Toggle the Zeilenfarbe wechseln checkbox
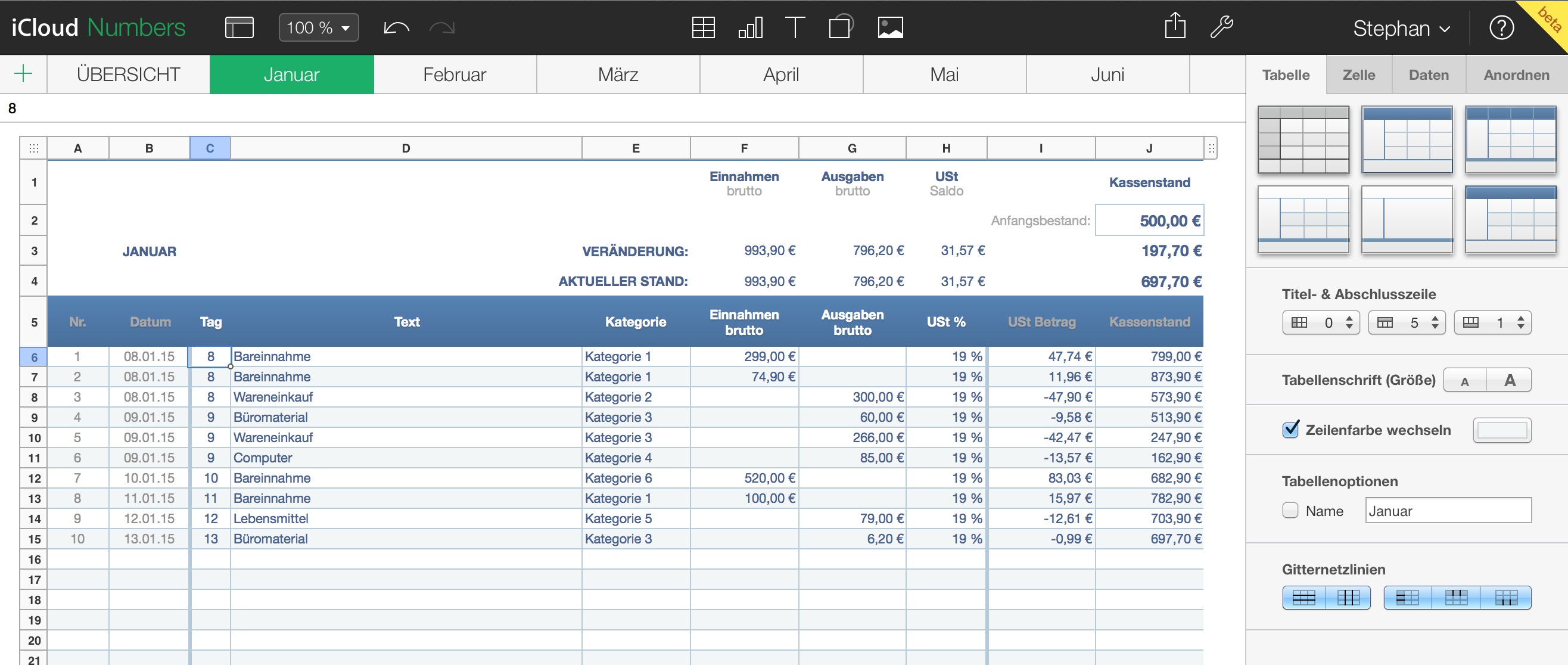This screenshot has width=1568, height=665. coord(1290,430)
